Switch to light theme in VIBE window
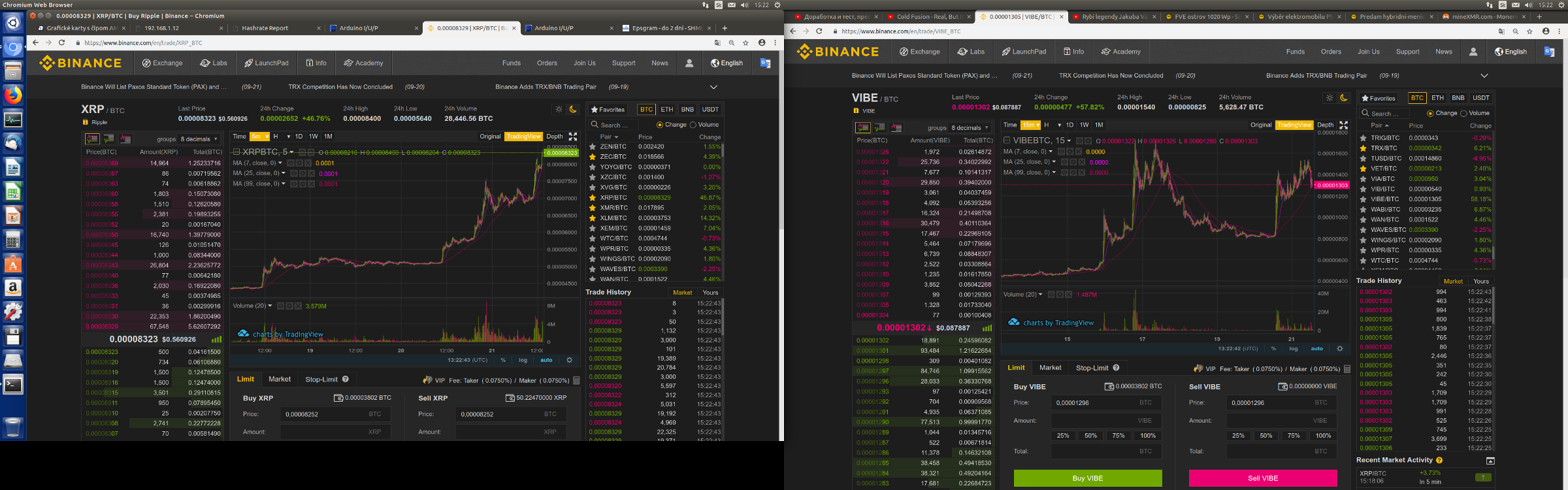Image resolution: width=1568 pixels, height=490 pixels. 1329,98
